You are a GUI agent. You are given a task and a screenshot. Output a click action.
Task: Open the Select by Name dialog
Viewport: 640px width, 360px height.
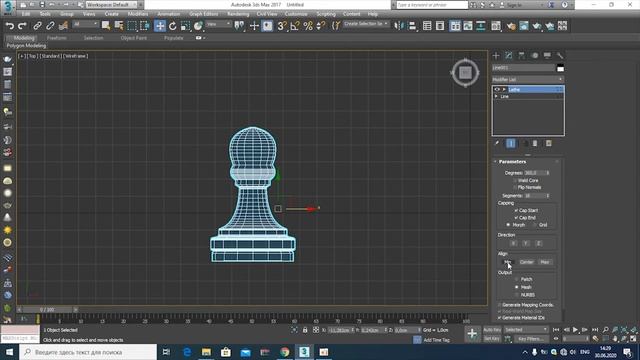pos(119,26)
